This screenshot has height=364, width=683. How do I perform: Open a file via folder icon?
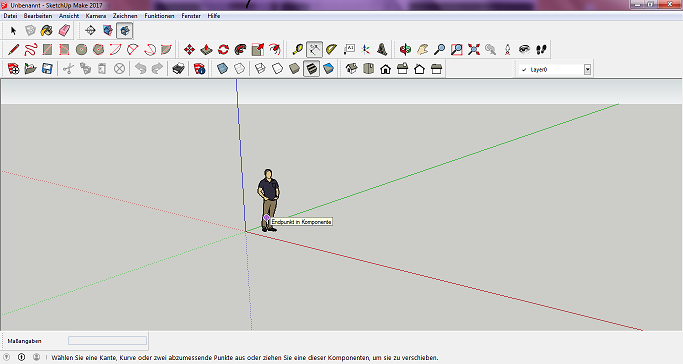[30, 69]
